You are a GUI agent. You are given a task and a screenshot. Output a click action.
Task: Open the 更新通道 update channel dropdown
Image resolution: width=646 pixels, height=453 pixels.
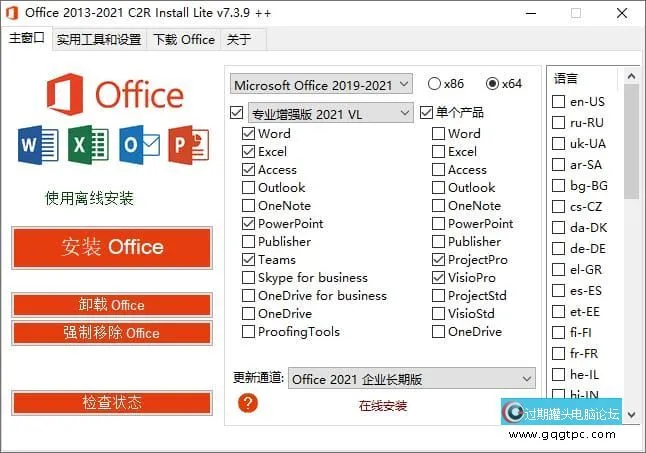click(x=412, y=379)
